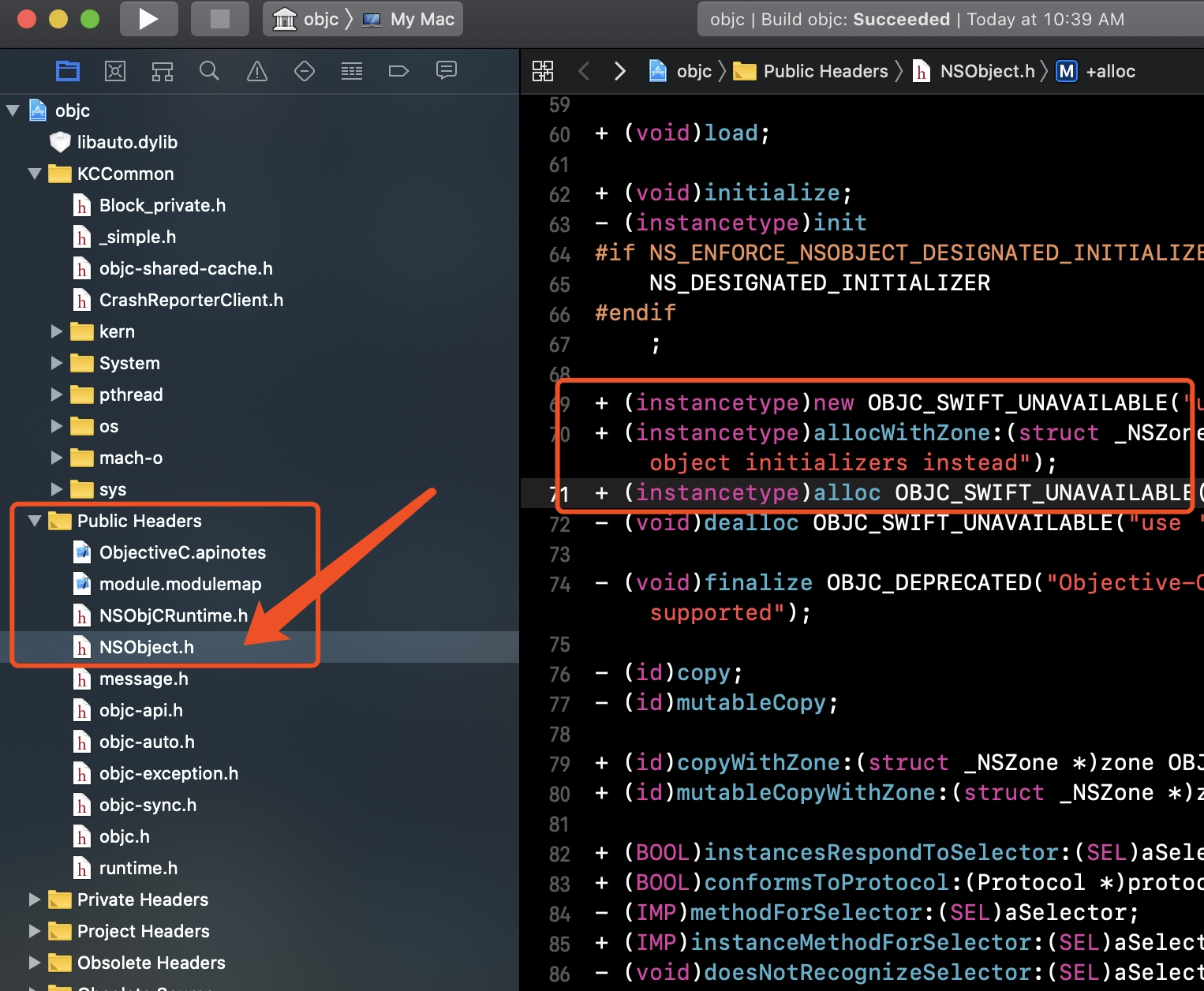Close the Xcode window

[x=27, y=19]
